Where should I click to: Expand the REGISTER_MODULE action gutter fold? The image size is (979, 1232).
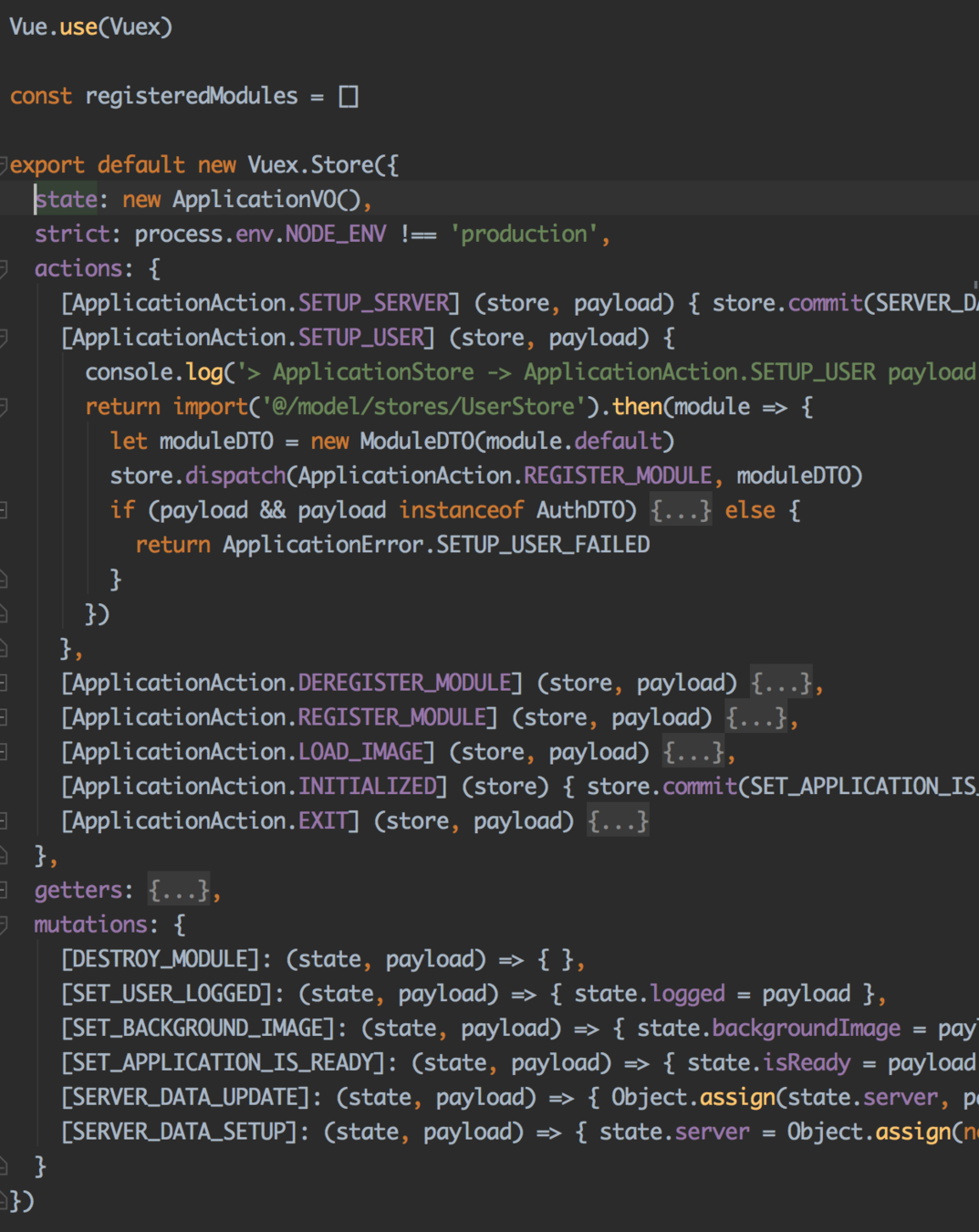[3, 717]
